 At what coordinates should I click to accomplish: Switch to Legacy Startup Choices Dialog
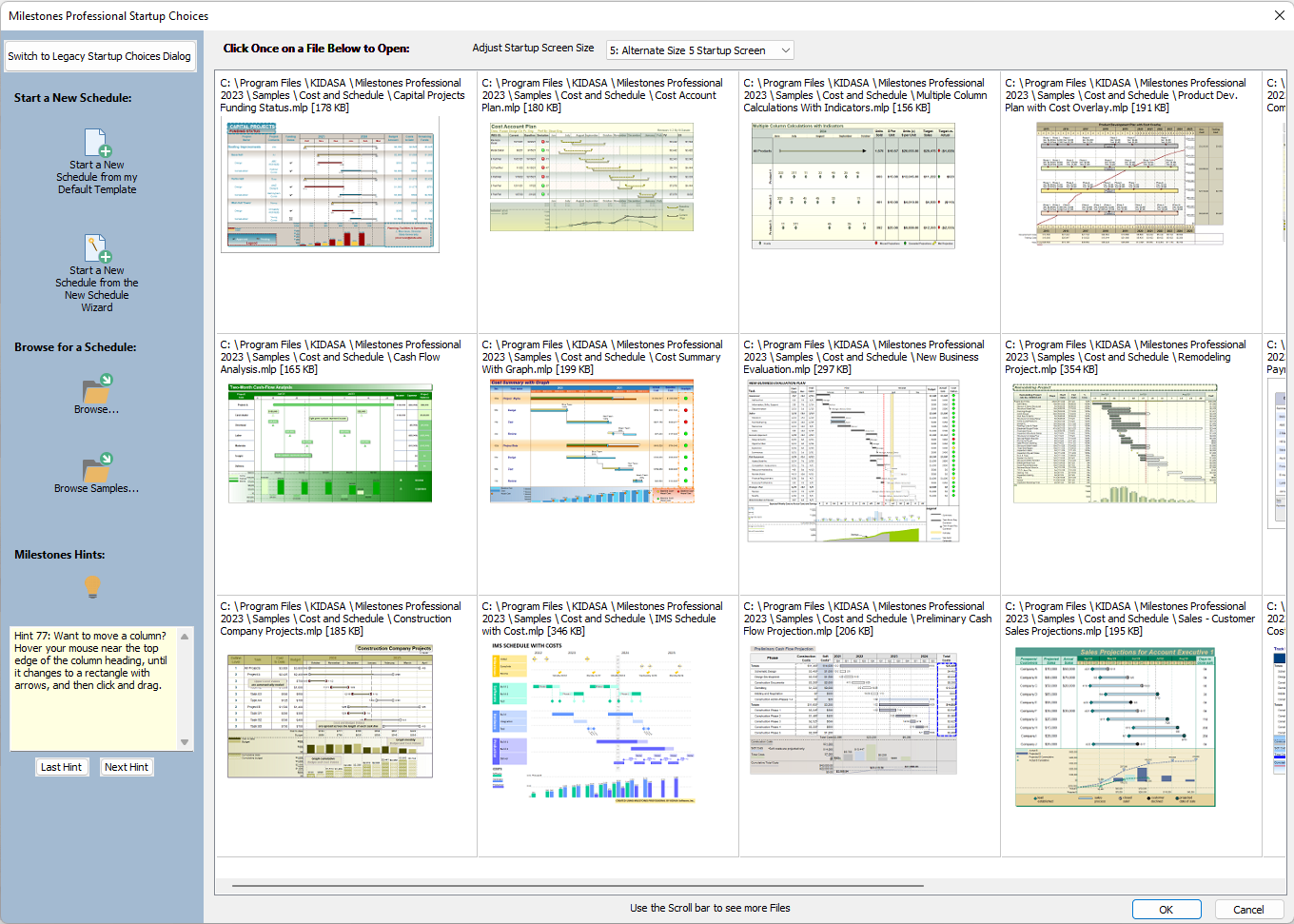(x=100, y=56)
